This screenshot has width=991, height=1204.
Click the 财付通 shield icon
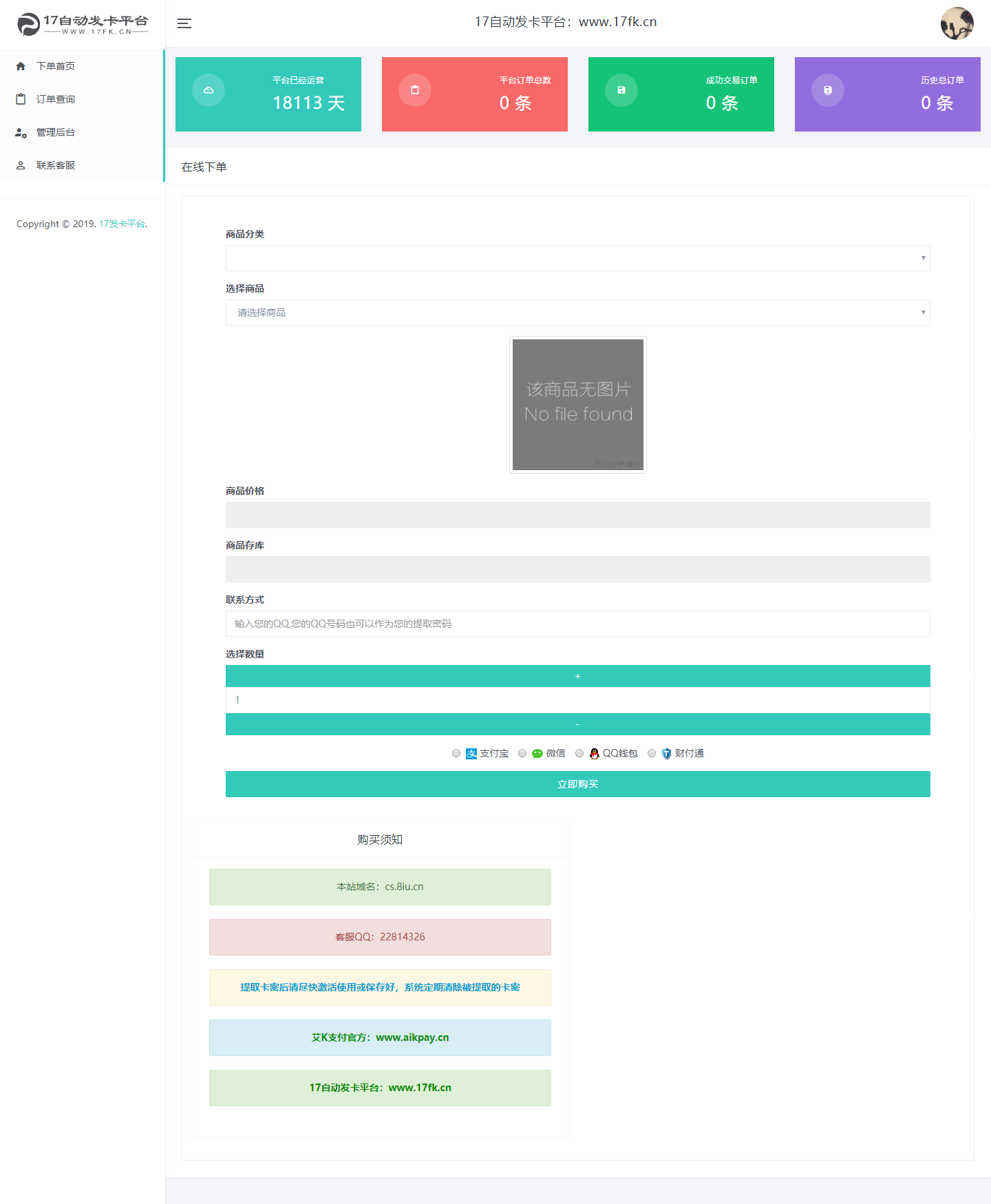point(666,754)
